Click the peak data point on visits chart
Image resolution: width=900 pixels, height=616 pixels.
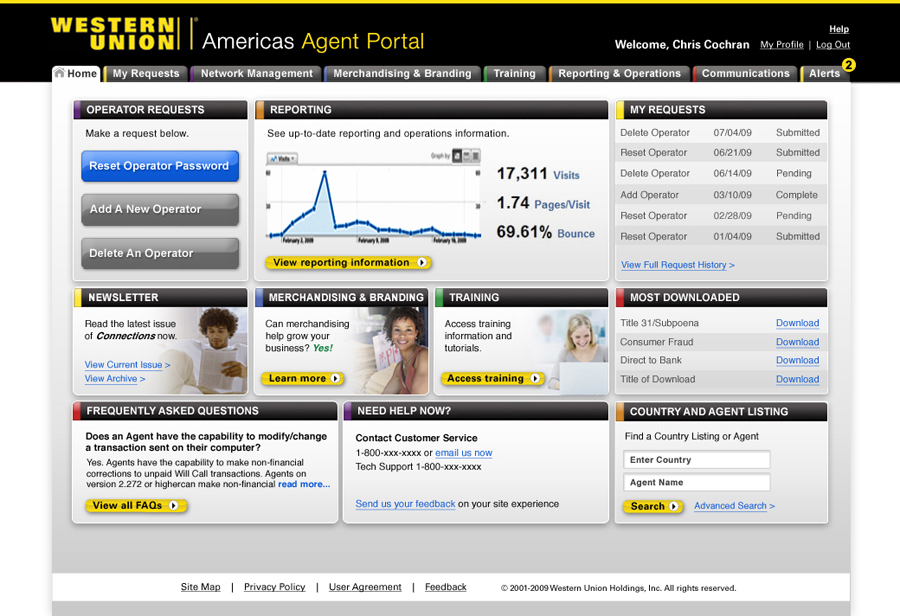click(x=325, y=172)
